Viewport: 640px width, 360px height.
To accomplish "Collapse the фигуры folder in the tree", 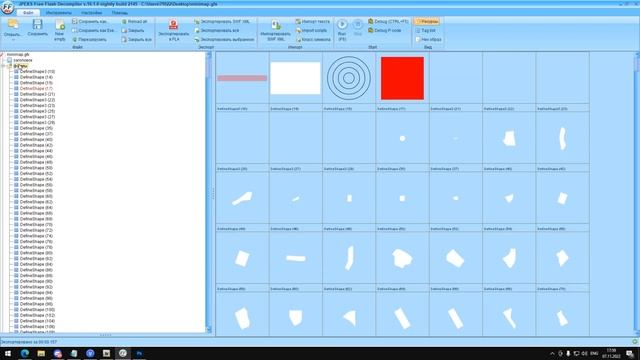I will click(4, 66).
